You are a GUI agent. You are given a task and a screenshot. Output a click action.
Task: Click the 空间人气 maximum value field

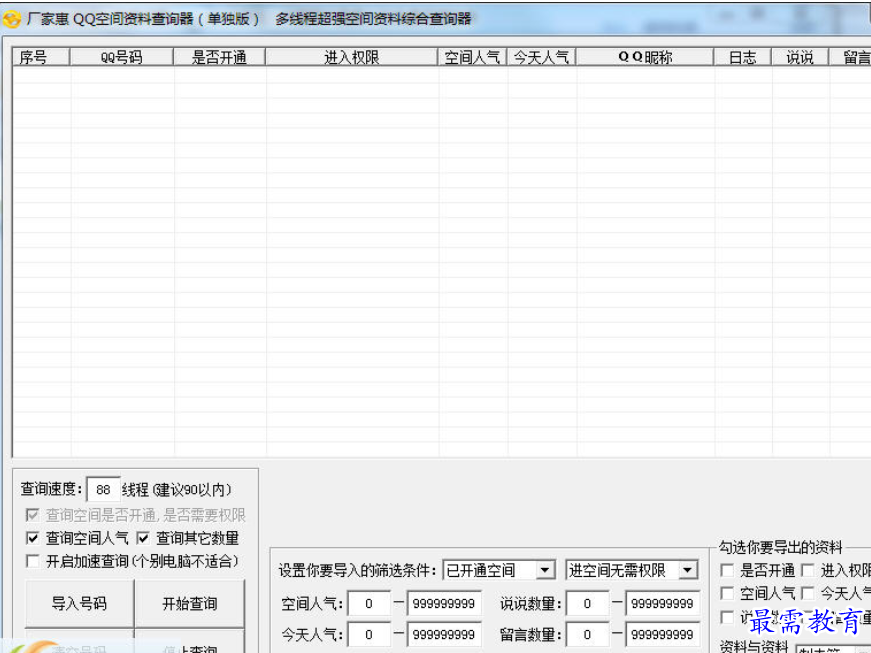tap(444, 604)
